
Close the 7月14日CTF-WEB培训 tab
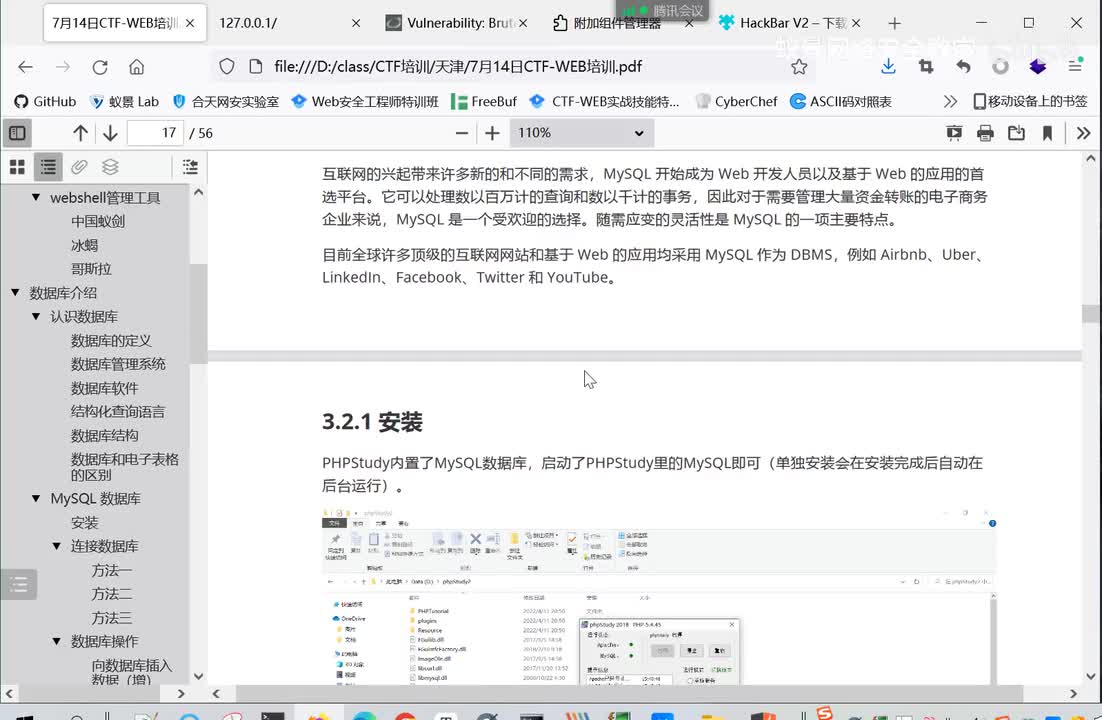click(190, 23)
